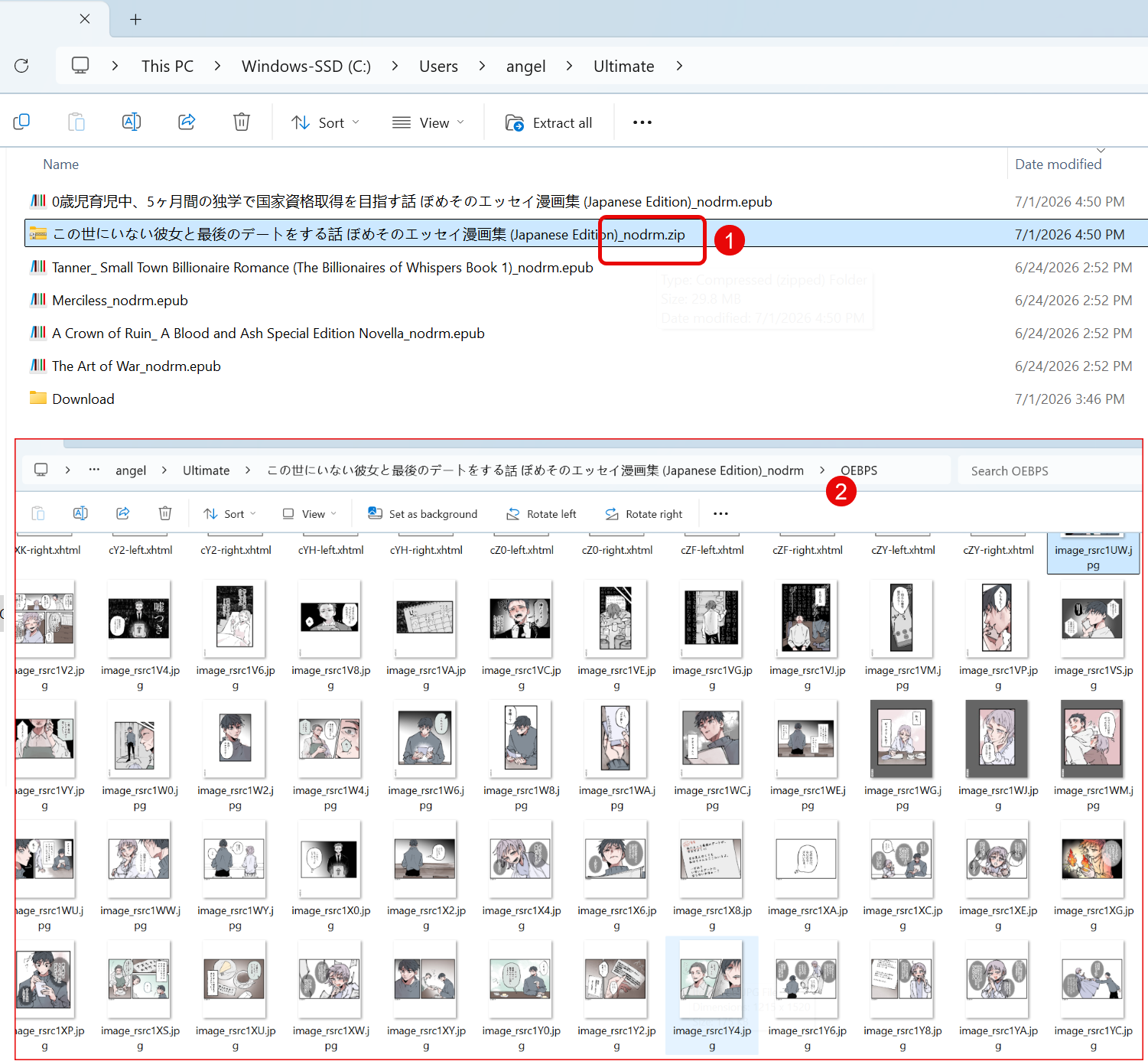Screen dimensions: 1148x1061
Task: Close the current Explorer tab
Action: click(85, 19)
